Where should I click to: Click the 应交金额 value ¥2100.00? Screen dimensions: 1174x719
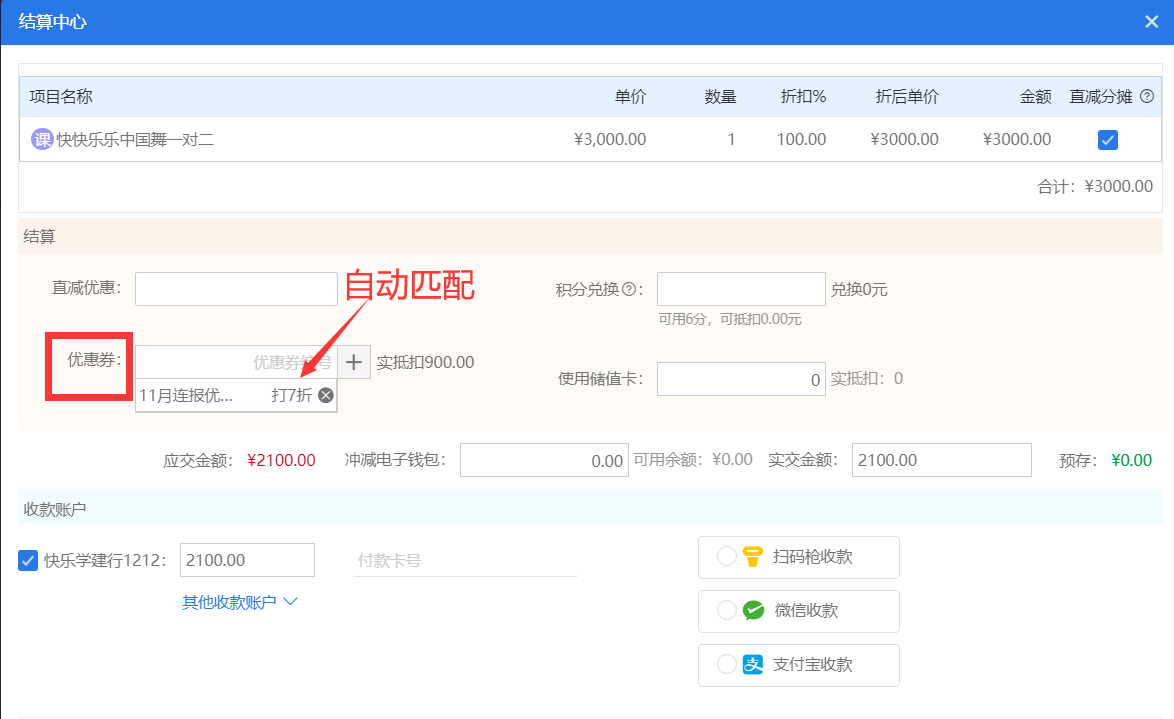pos(282,460)
